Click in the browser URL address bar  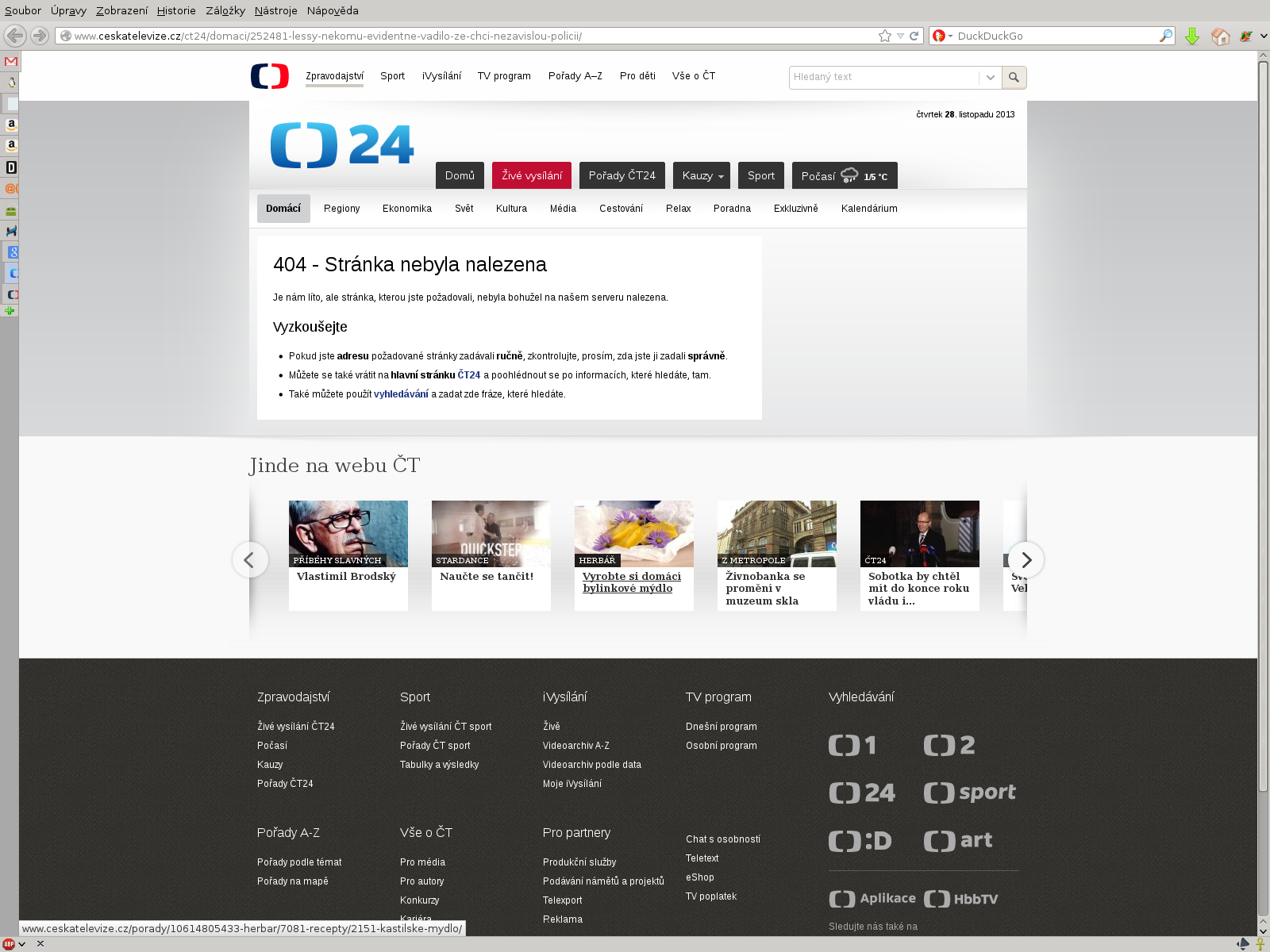(468, 36)
